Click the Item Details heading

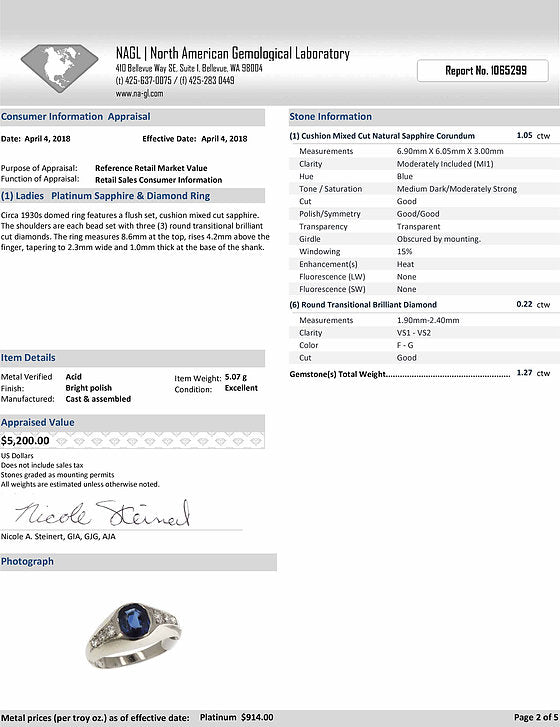28,357
